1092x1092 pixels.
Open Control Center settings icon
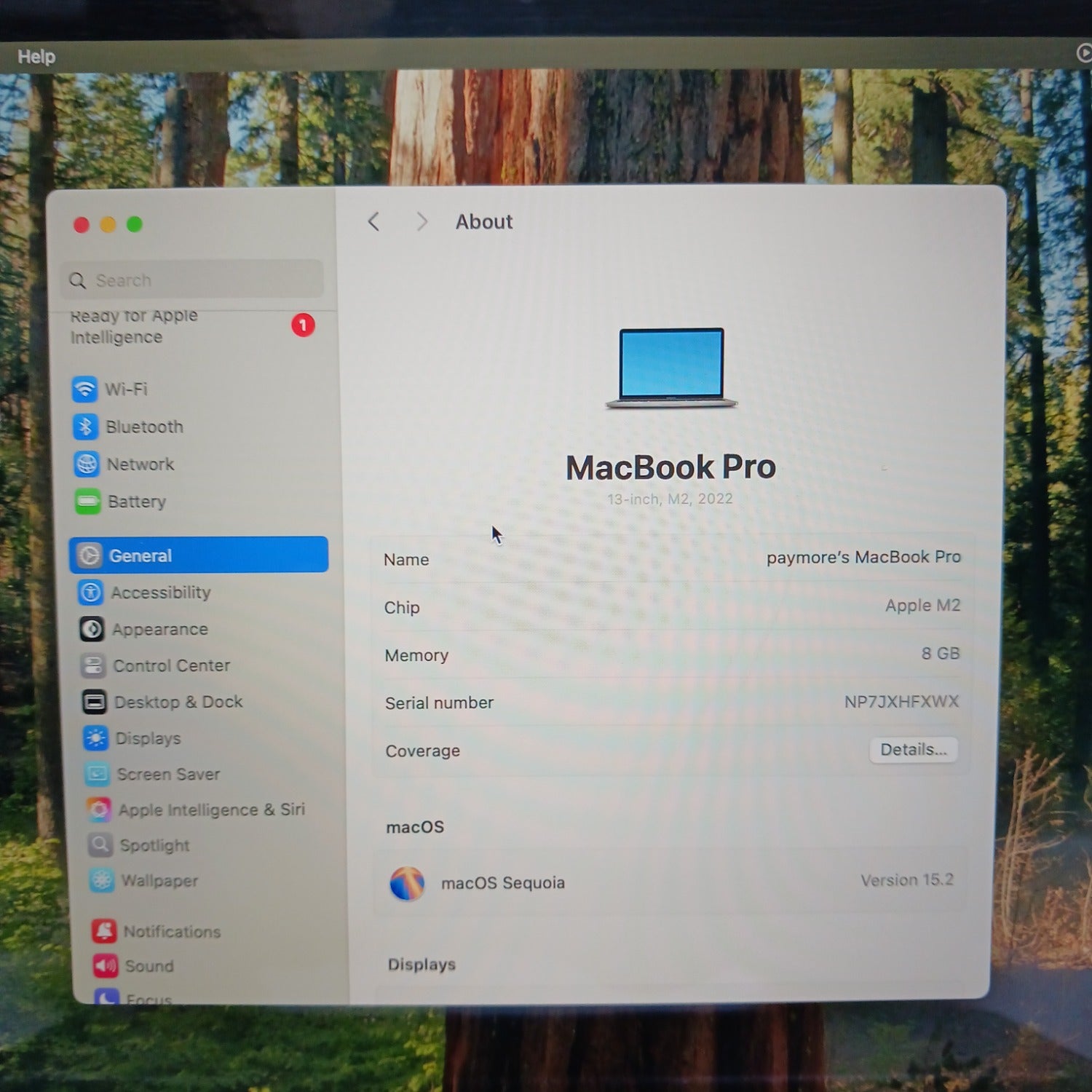tap(93, 665)
